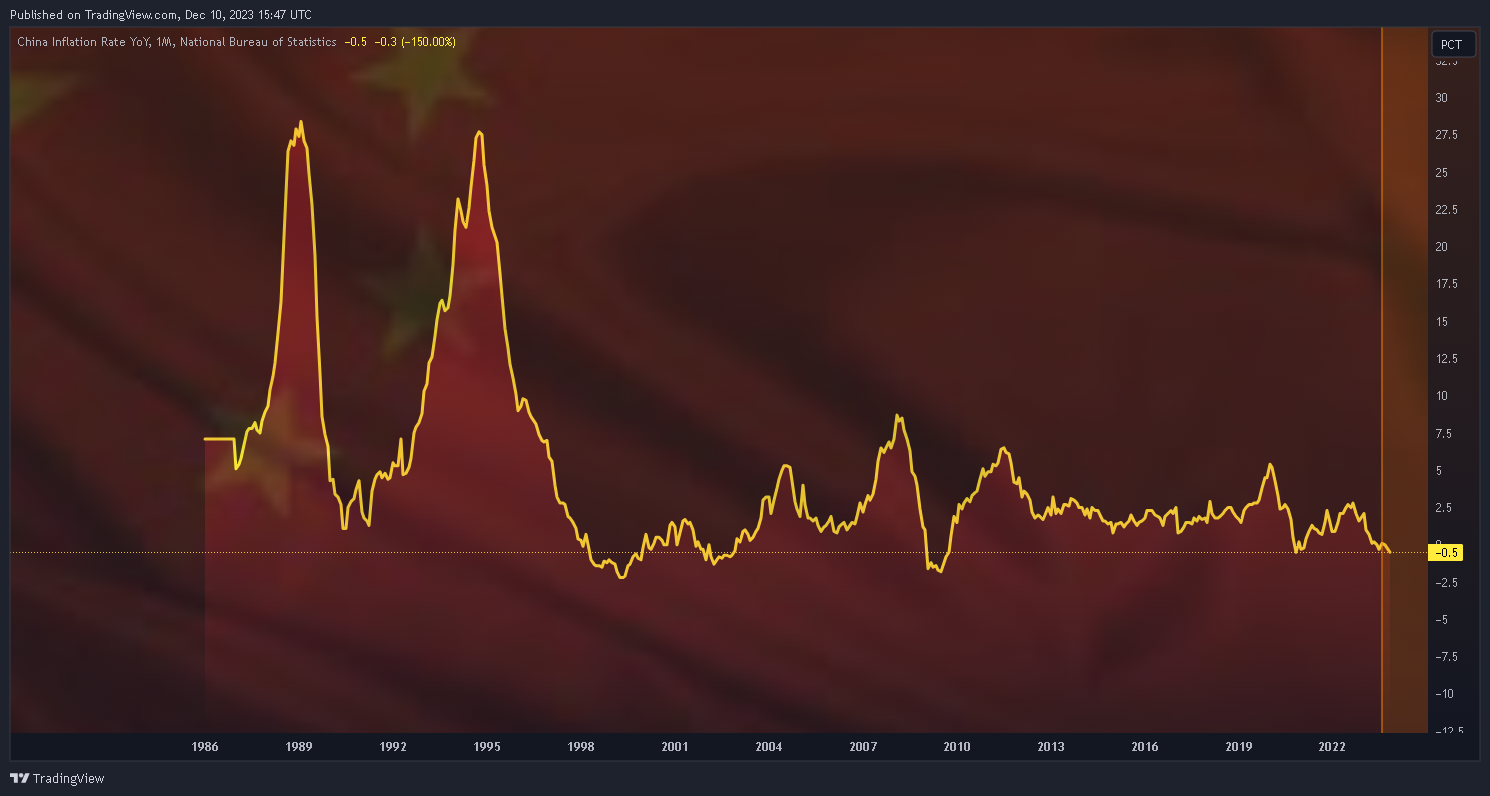Click the 2004 year label on time axis

(x=769, y=747)
